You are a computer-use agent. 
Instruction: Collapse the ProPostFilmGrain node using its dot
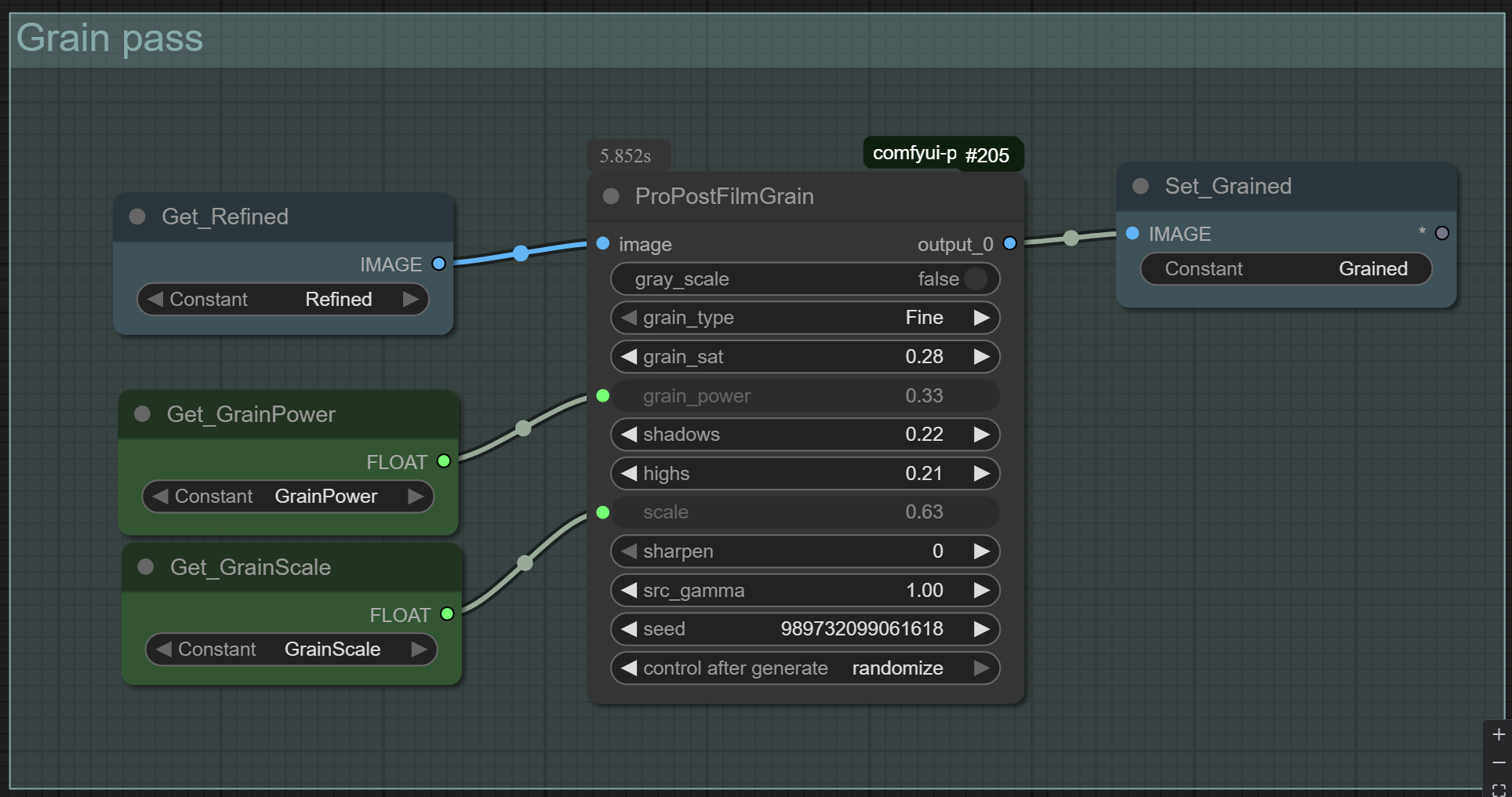(611, 196)
